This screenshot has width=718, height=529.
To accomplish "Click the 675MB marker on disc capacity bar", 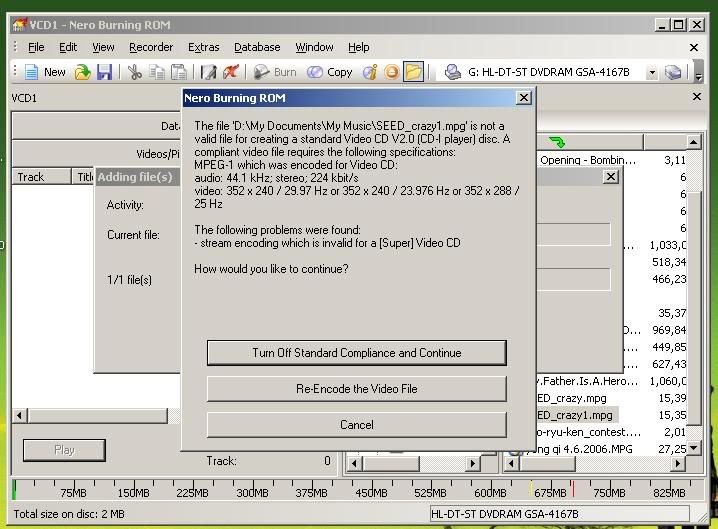I will [549, 492].
